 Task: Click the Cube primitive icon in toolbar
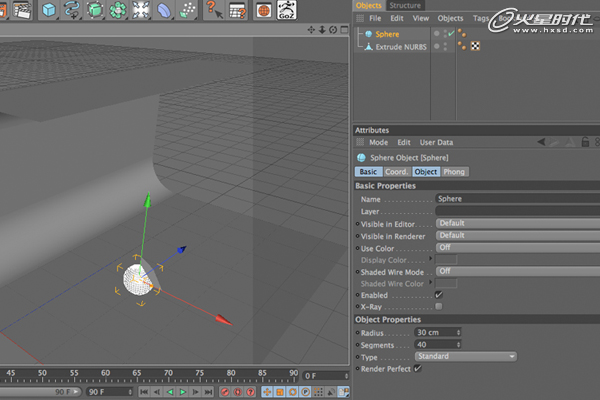pos(48,11)
